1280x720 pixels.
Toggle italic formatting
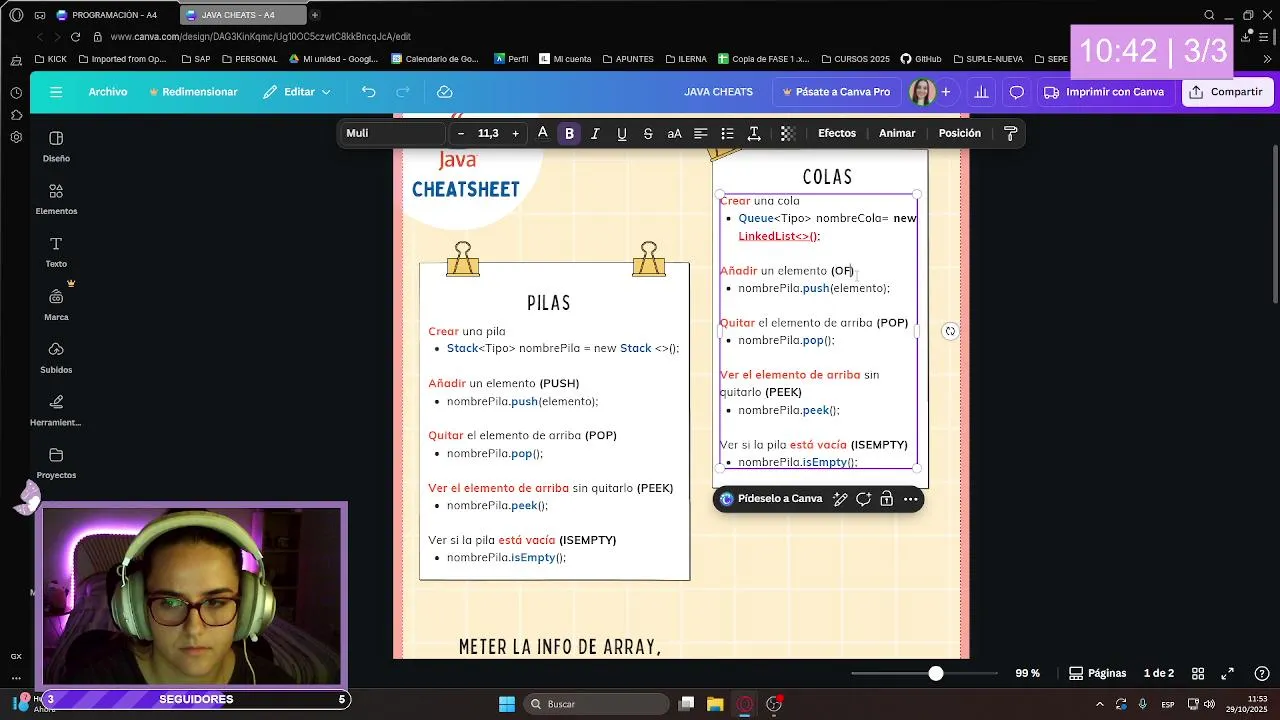[595, 133]
